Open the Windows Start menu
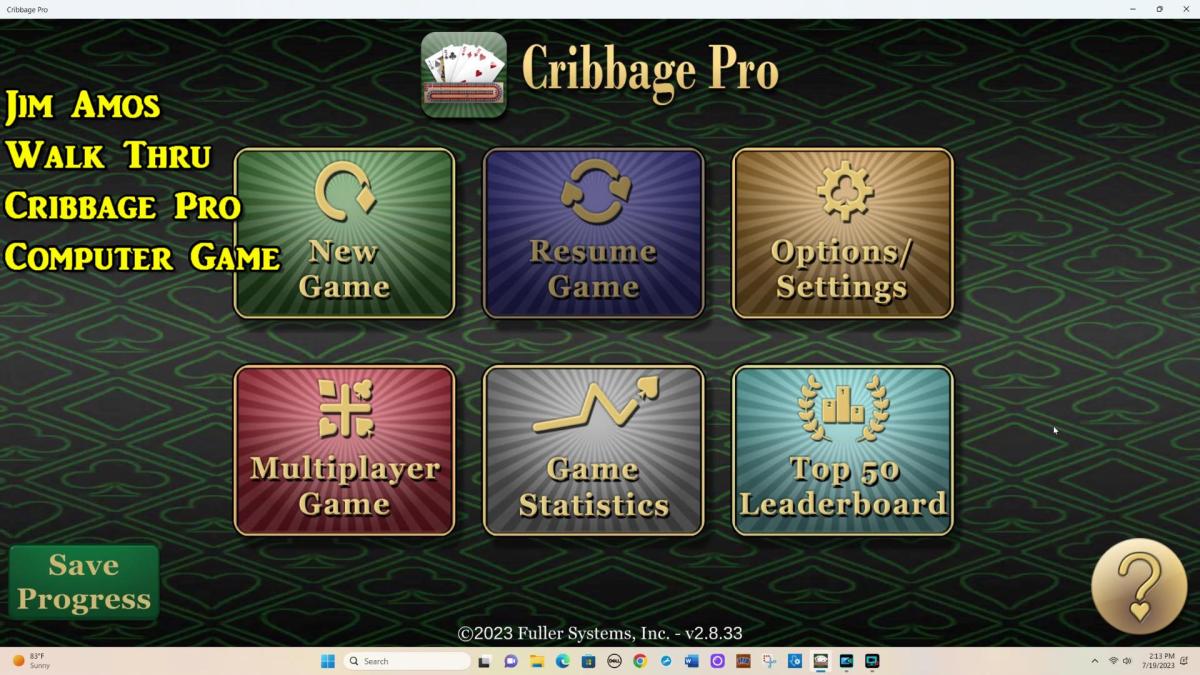Viewport: 1200px width, 675px height. tap(327, 661)
